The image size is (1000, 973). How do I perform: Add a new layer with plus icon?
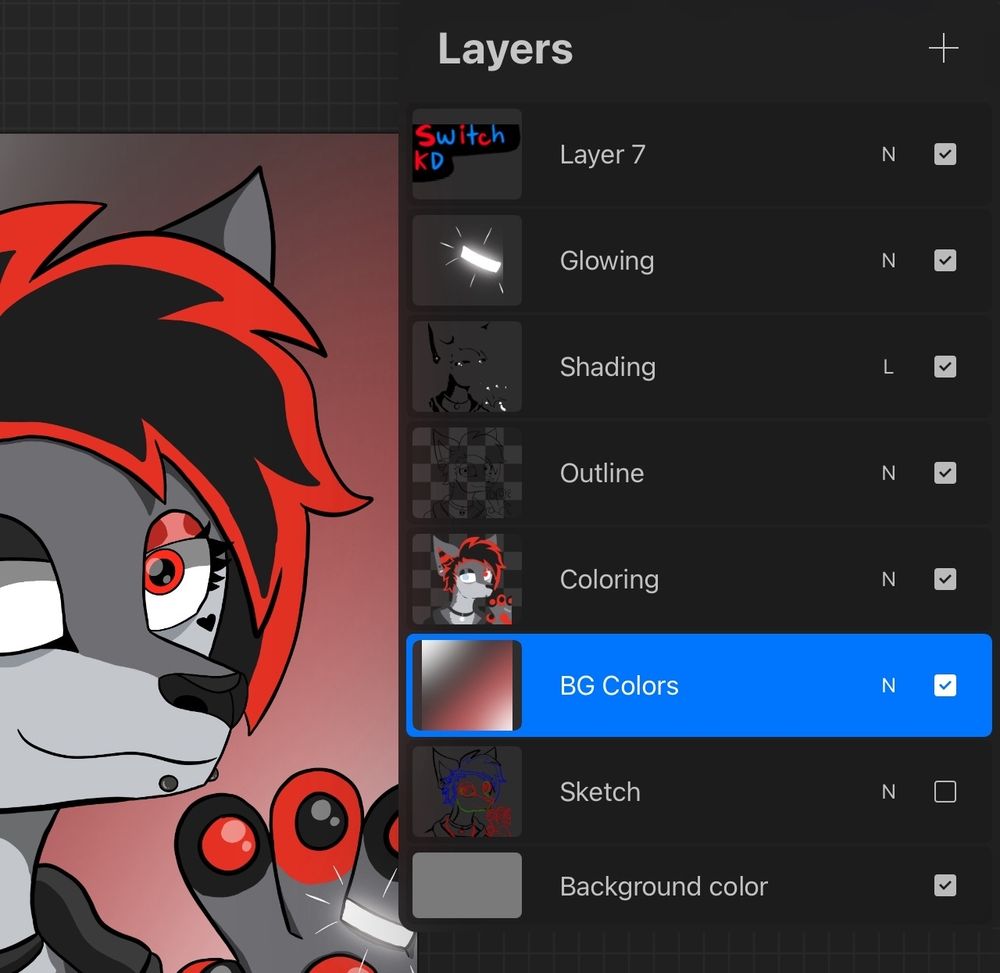point(943,48)
